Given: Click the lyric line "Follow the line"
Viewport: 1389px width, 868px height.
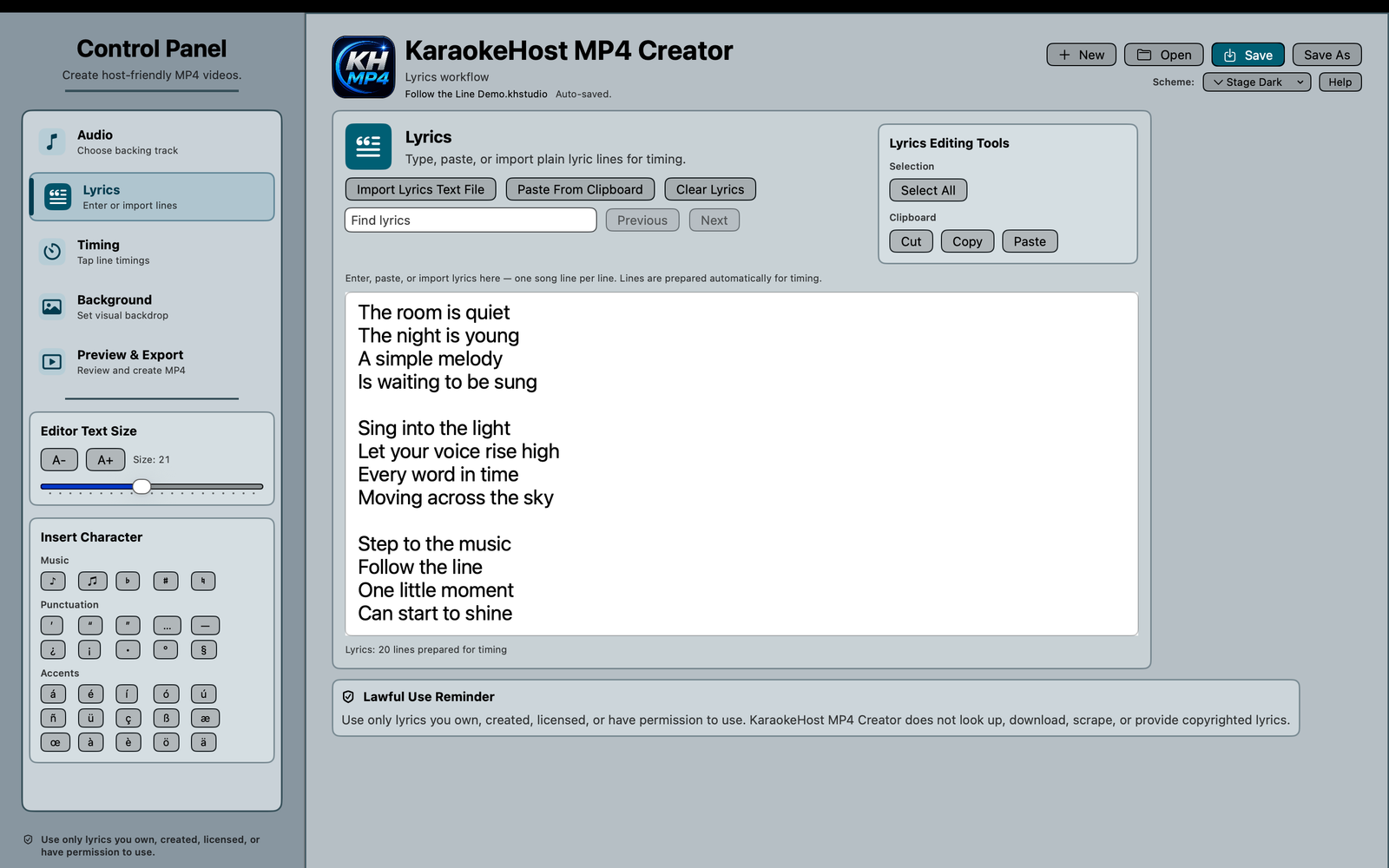Looking at the screenshot, I should tap(420, 567).
